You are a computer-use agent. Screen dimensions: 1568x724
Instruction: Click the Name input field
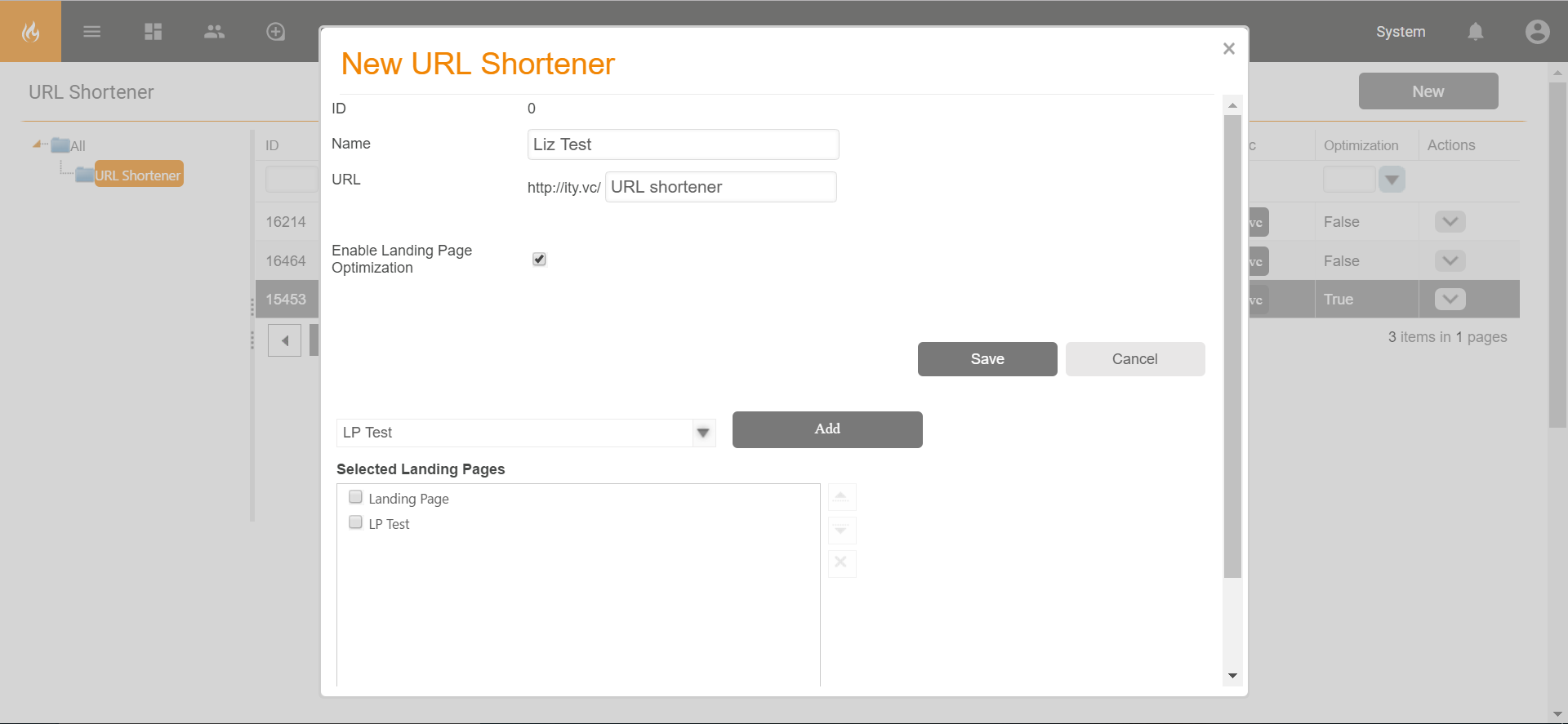pos(683,144)
